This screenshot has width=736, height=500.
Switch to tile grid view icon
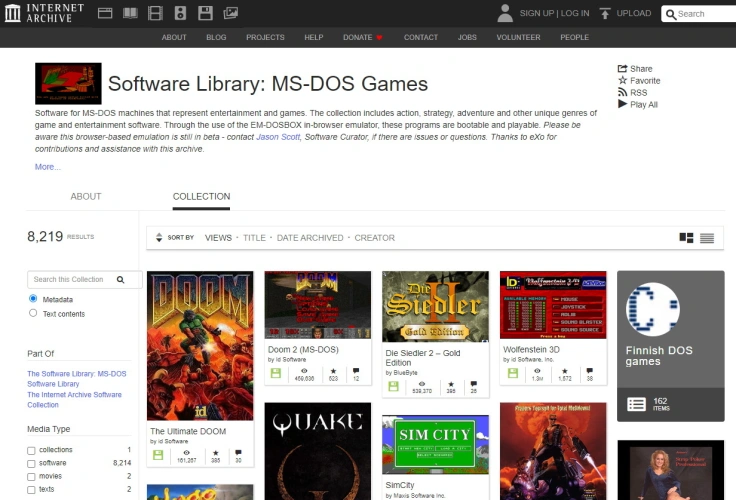click(x=686, y=238)
